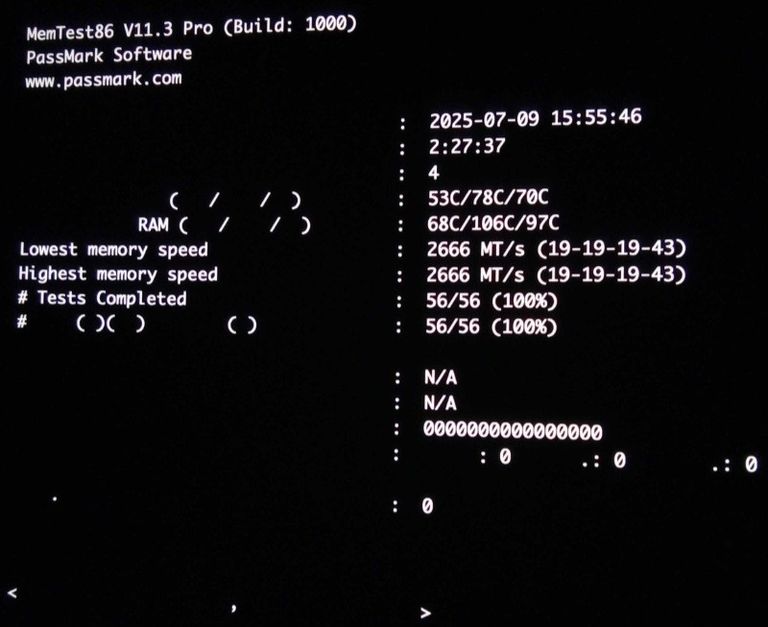Select the second N/A value
This screenshot has width=768, height=627.
coord(440,403)
